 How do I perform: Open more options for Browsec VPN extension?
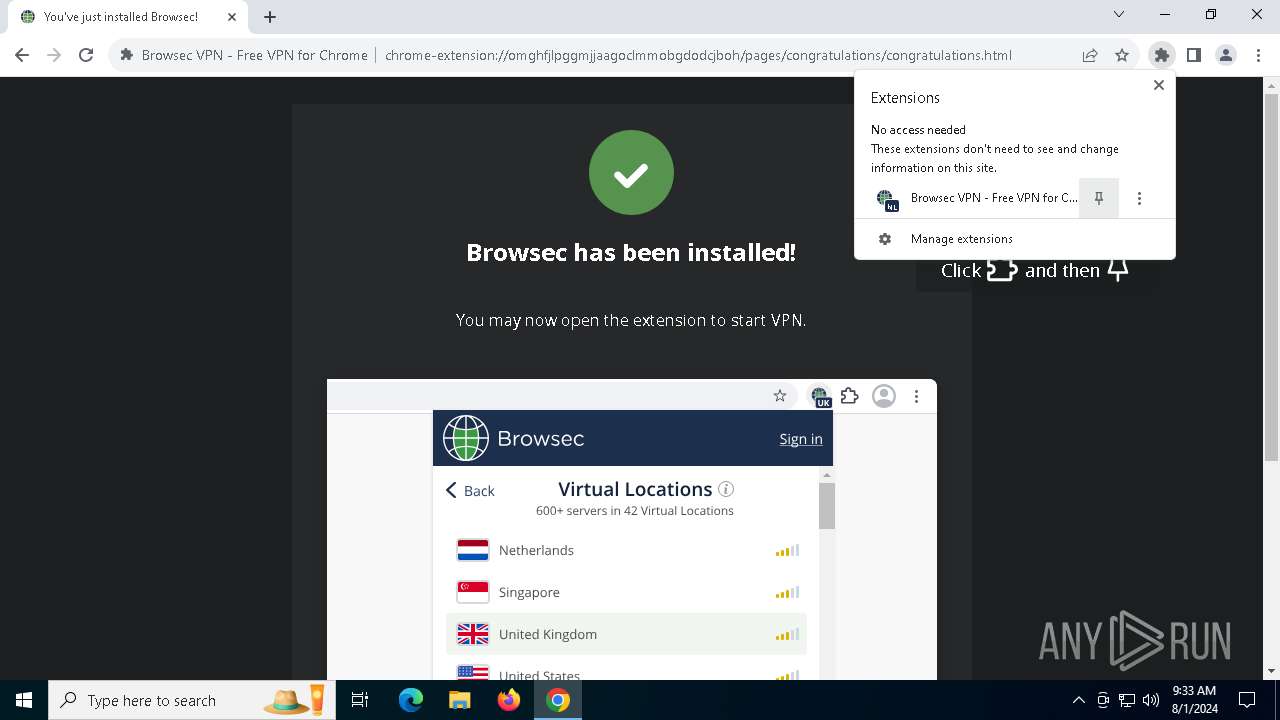point(1139,198)
